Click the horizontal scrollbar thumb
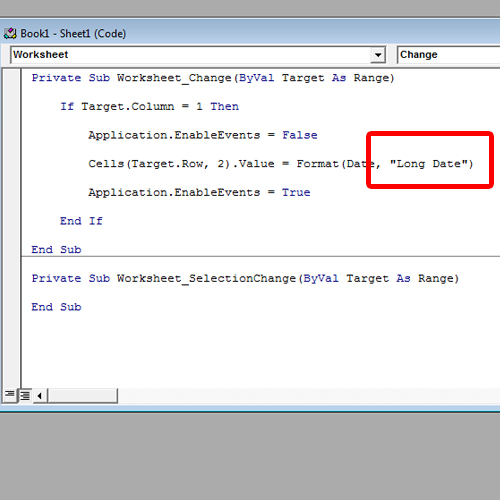Viewport: 500px width, 500px height. pyautogui.click(x=83, y=396)
